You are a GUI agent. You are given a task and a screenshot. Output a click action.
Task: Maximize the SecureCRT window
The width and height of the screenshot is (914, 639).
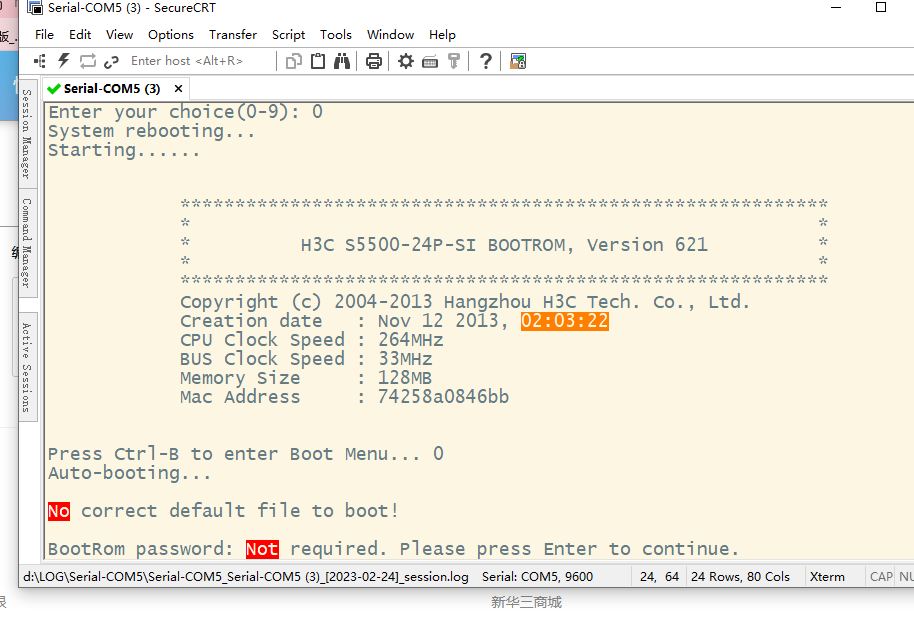[x=881, y=8]
